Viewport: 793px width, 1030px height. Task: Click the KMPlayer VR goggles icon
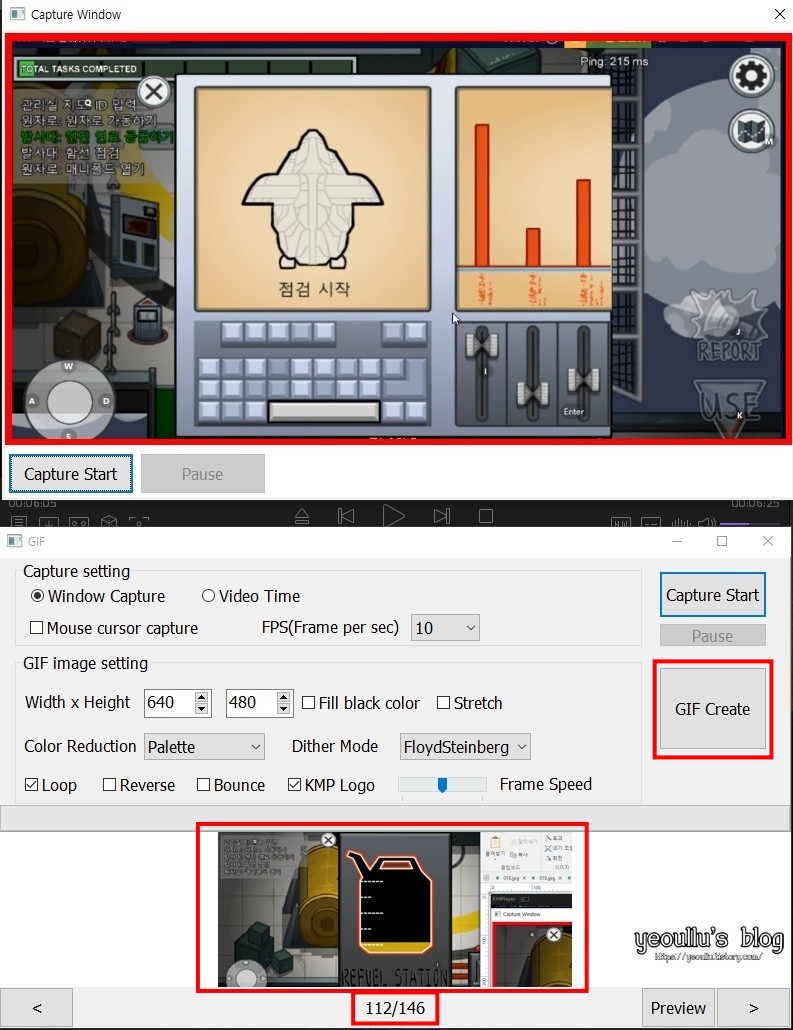[79, 522]
